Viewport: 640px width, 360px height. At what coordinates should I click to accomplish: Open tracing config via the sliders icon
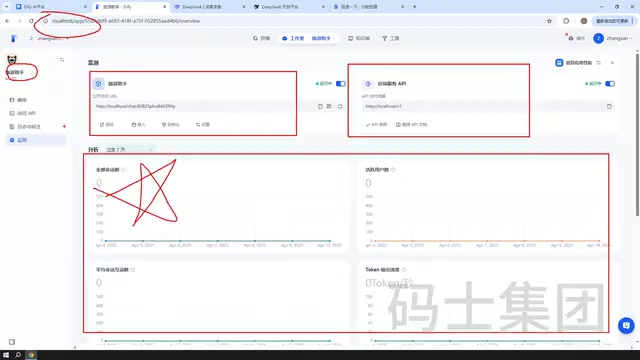pyautogui.click(x=599, y=63)
